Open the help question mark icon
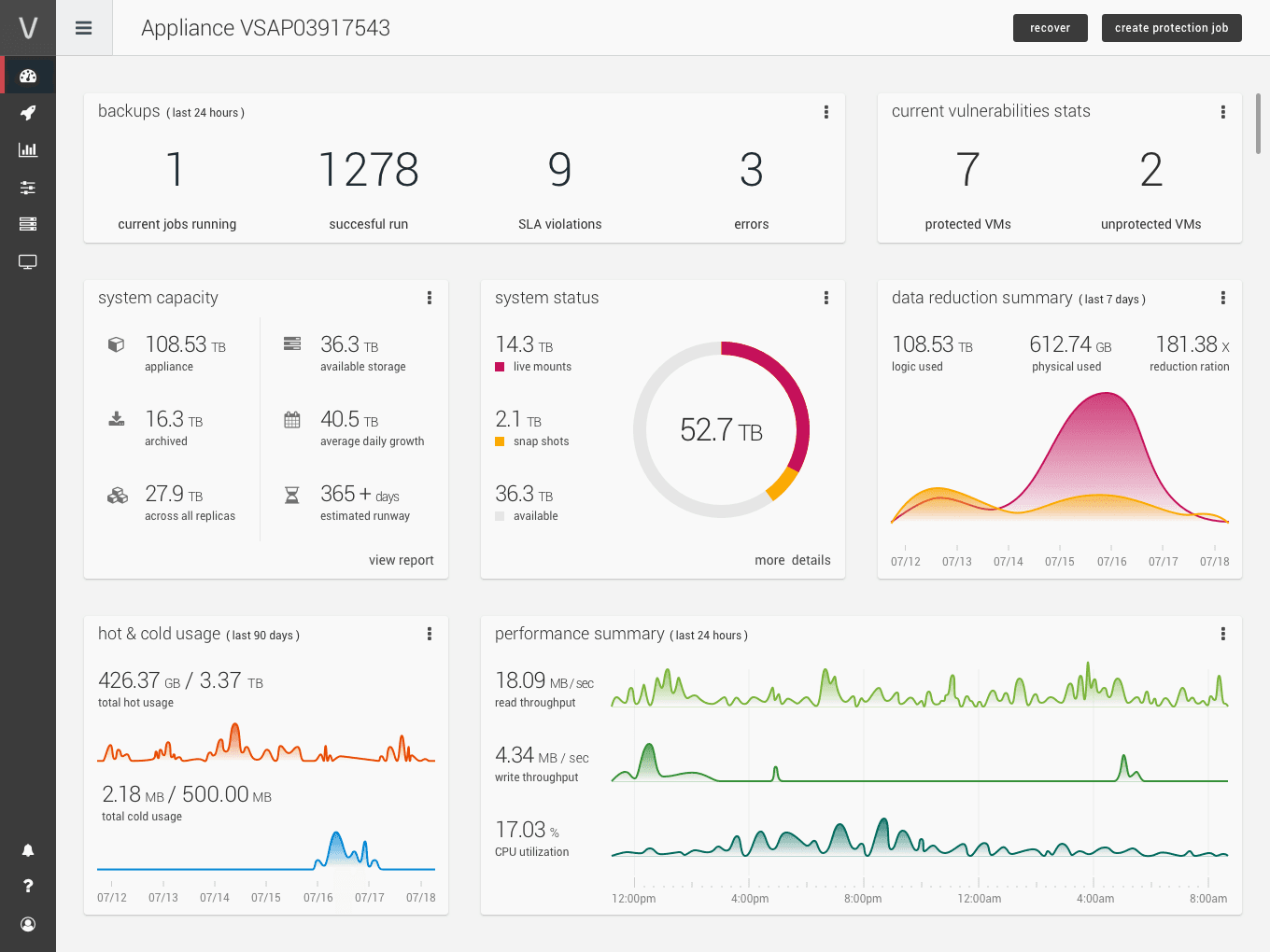 28,886
